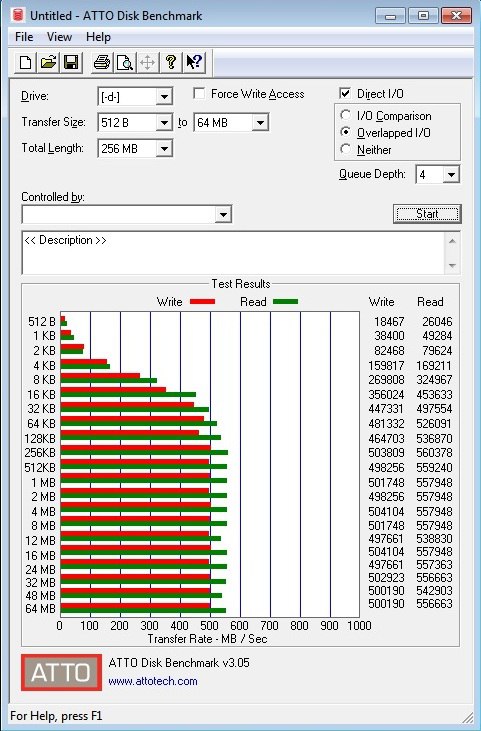Click the 1000 axis label
This screenshot has height=731, width=481.
pyautogui.click(x=359, y=626)
